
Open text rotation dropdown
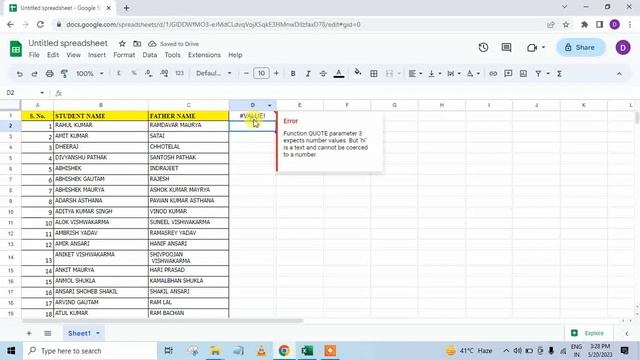click(473, 73)
